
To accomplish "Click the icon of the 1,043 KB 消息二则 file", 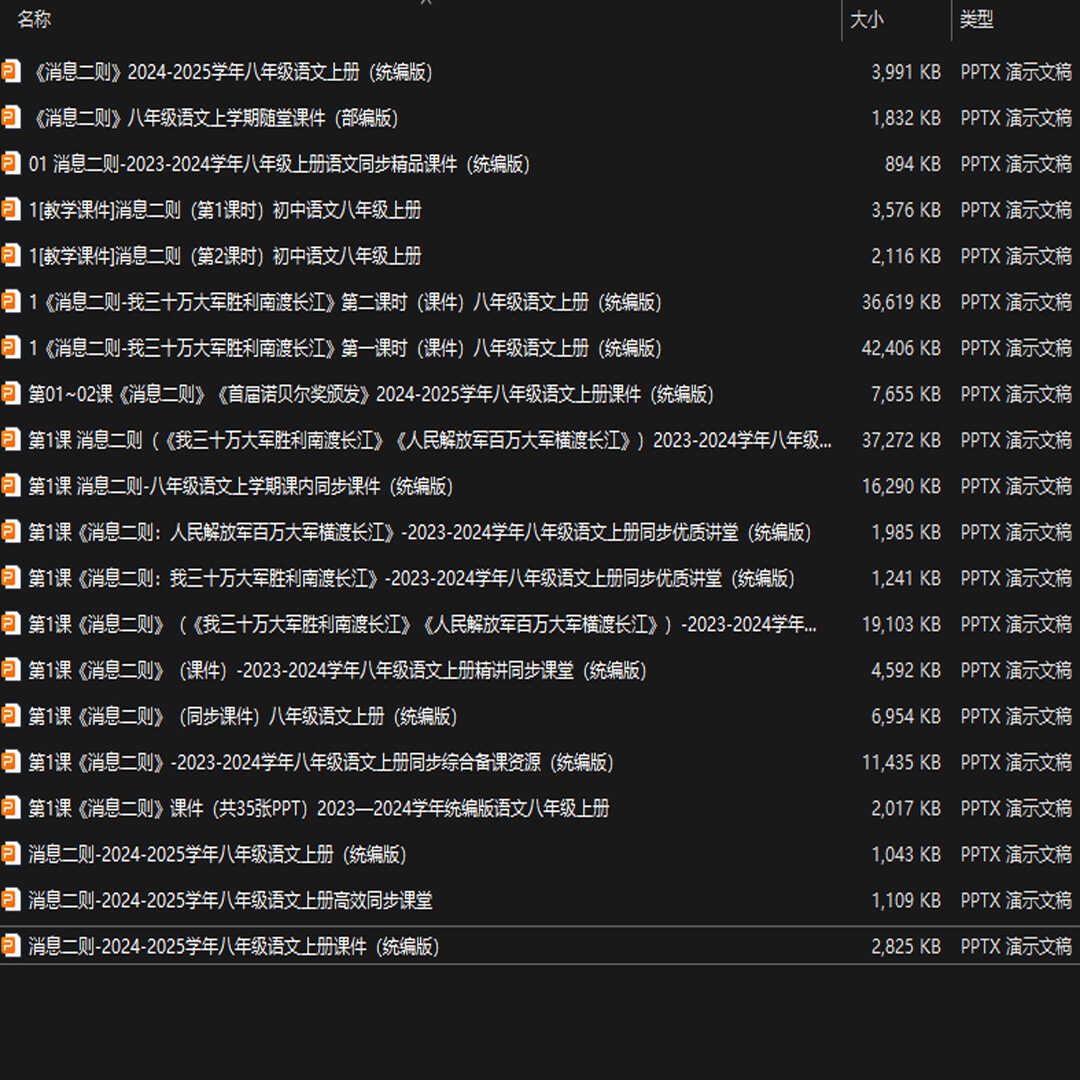I will 11,854.
